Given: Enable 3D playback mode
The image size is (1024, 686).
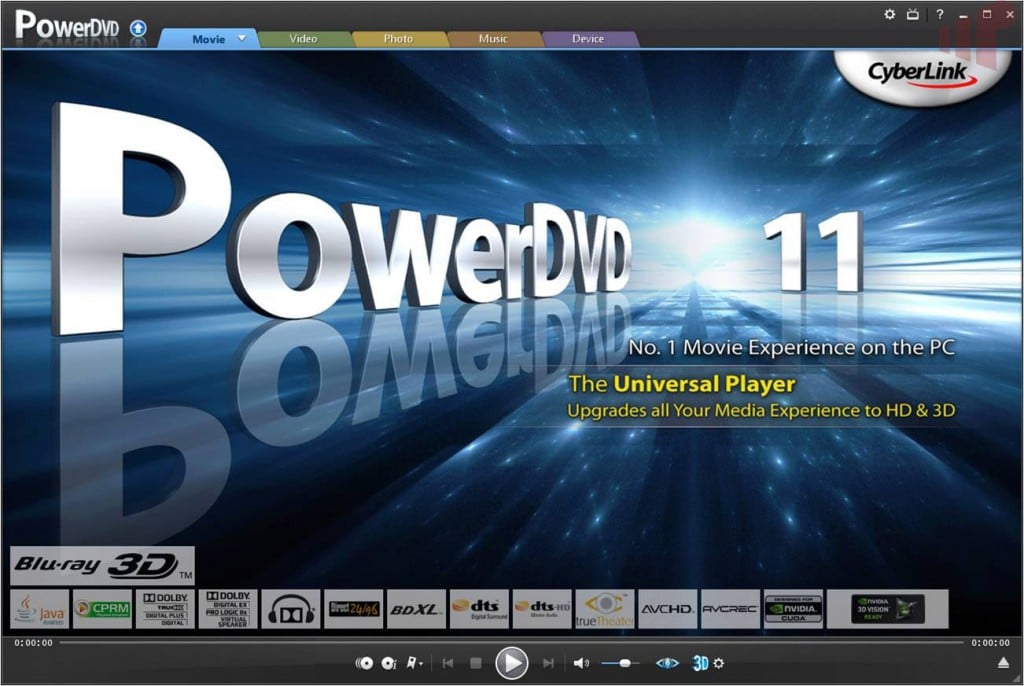Looking at the screenshot, I should pos(700,663).
